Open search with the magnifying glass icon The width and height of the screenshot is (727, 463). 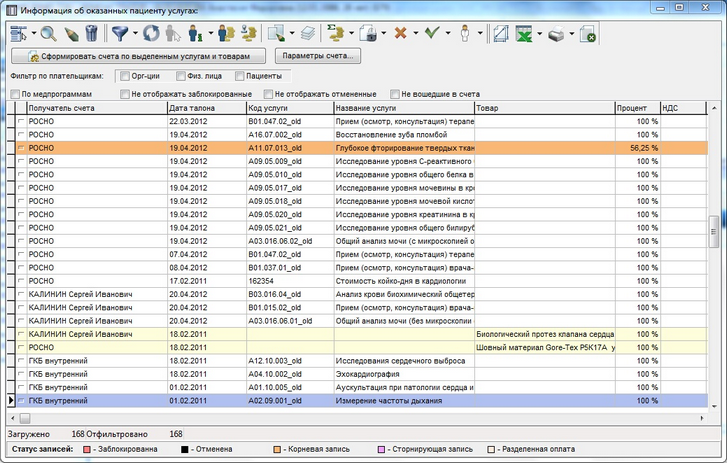click(49, 33)
